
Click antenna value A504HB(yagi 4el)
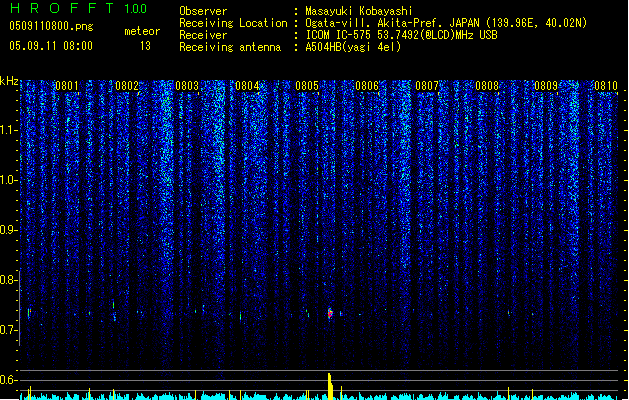(x=353, y=47)
